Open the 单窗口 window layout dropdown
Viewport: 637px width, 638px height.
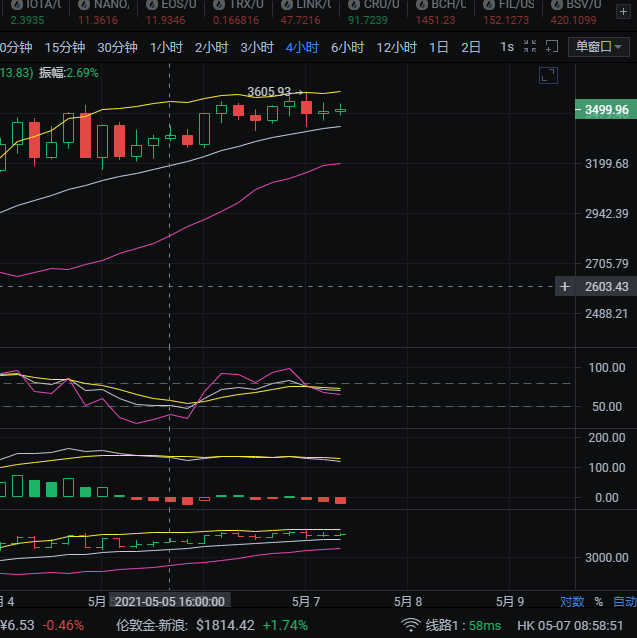[599, 47]
